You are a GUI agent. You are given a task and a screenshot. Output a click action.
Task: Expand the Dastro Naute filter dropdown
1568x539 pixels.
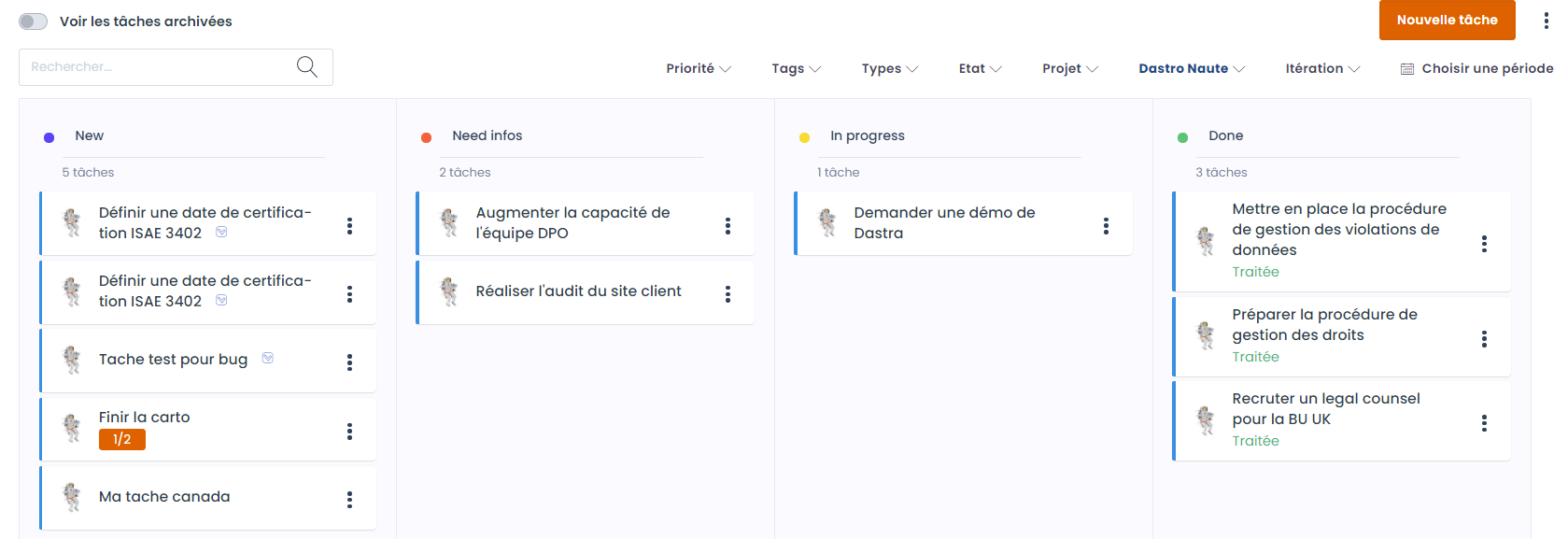[x=1191, y=69]
